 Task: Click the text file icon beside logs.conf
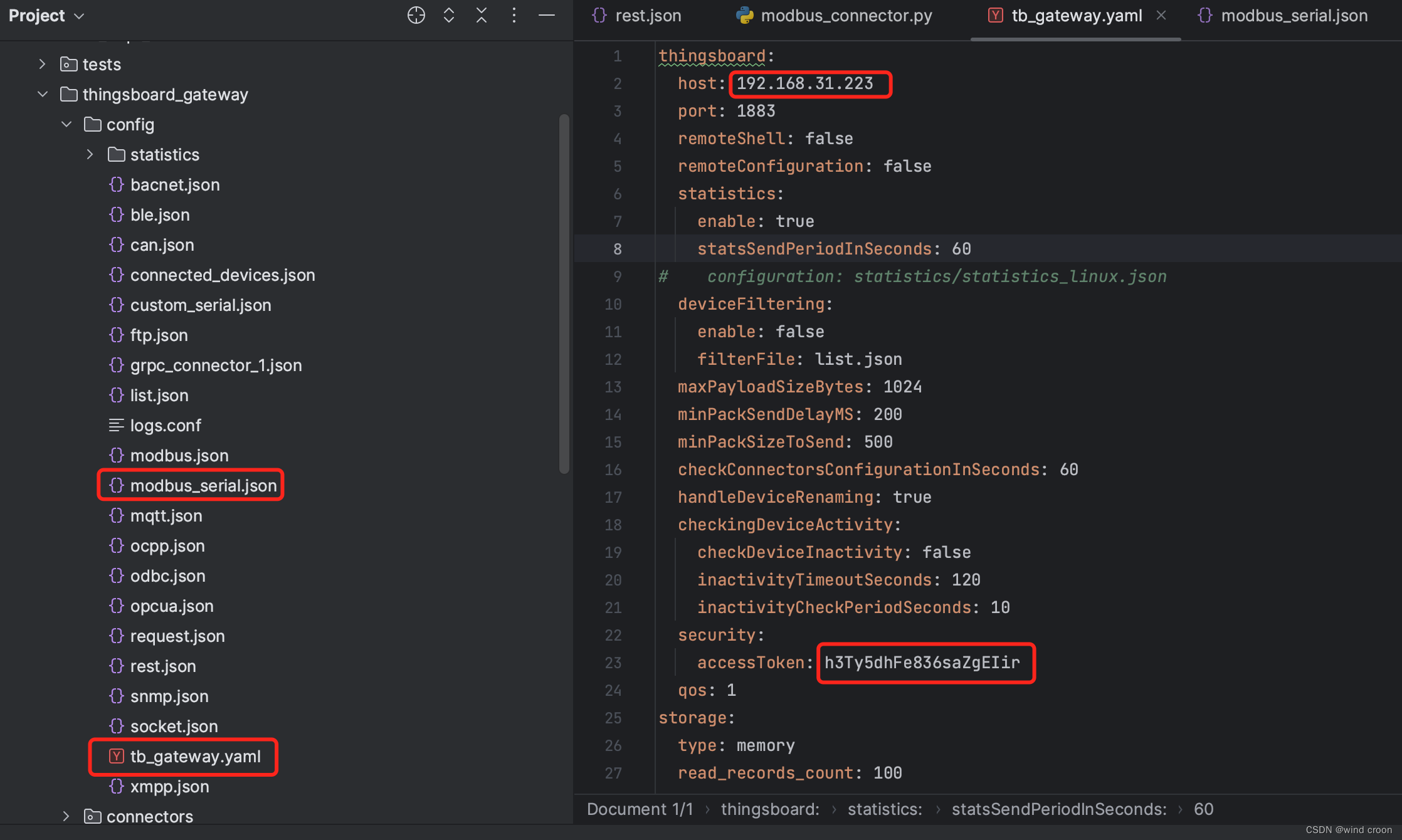pos(117,425)
